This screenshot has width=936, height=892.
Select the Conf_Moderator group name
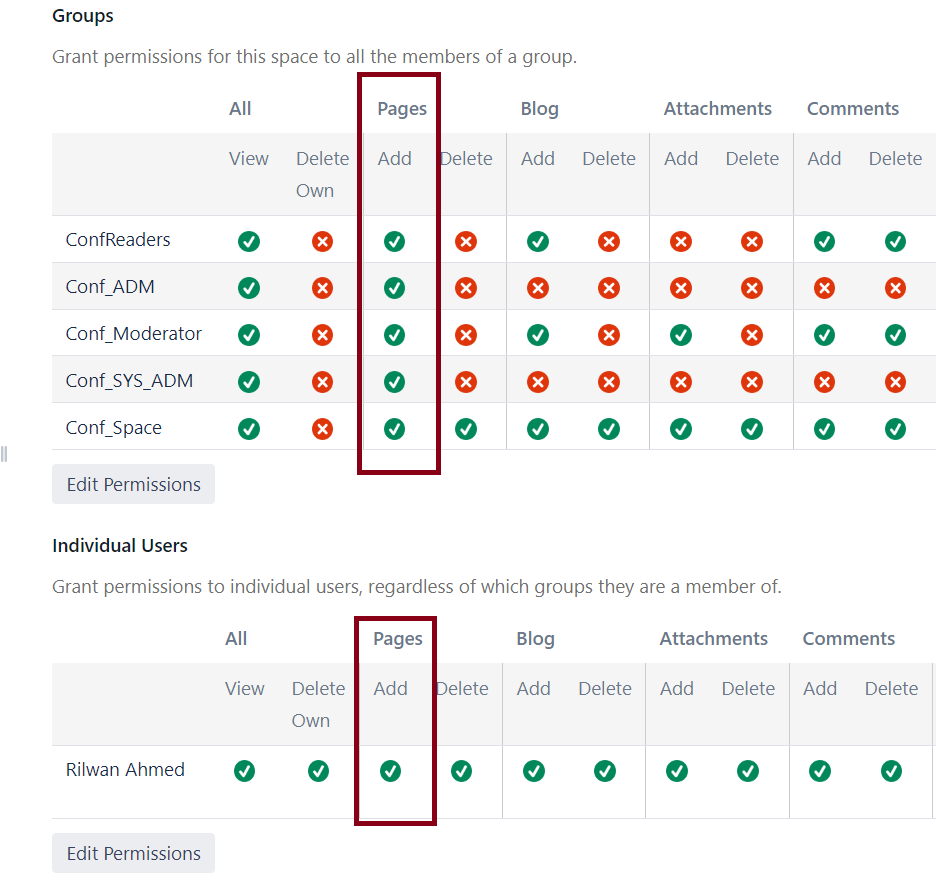(134, 333)
